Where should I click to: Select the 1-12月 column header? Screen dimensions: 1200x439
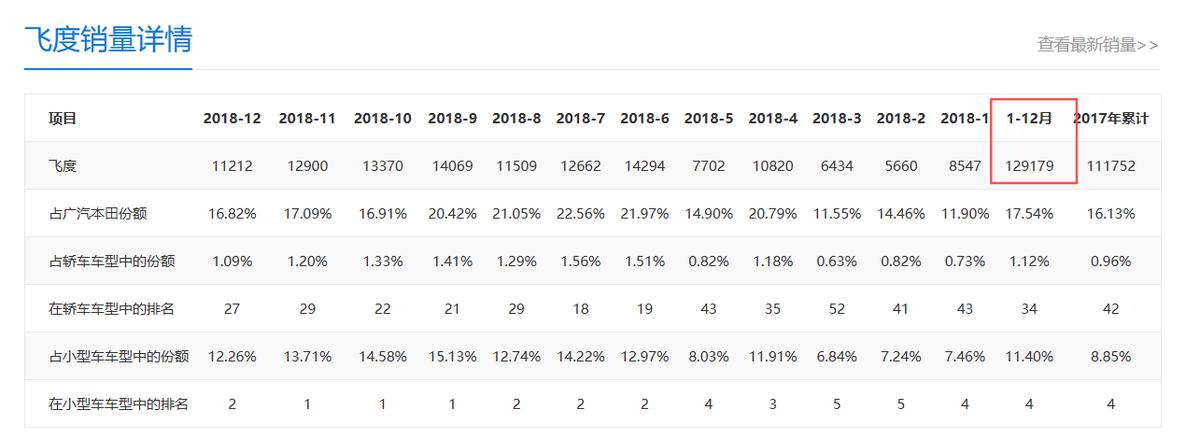[x=1029, y=118]
